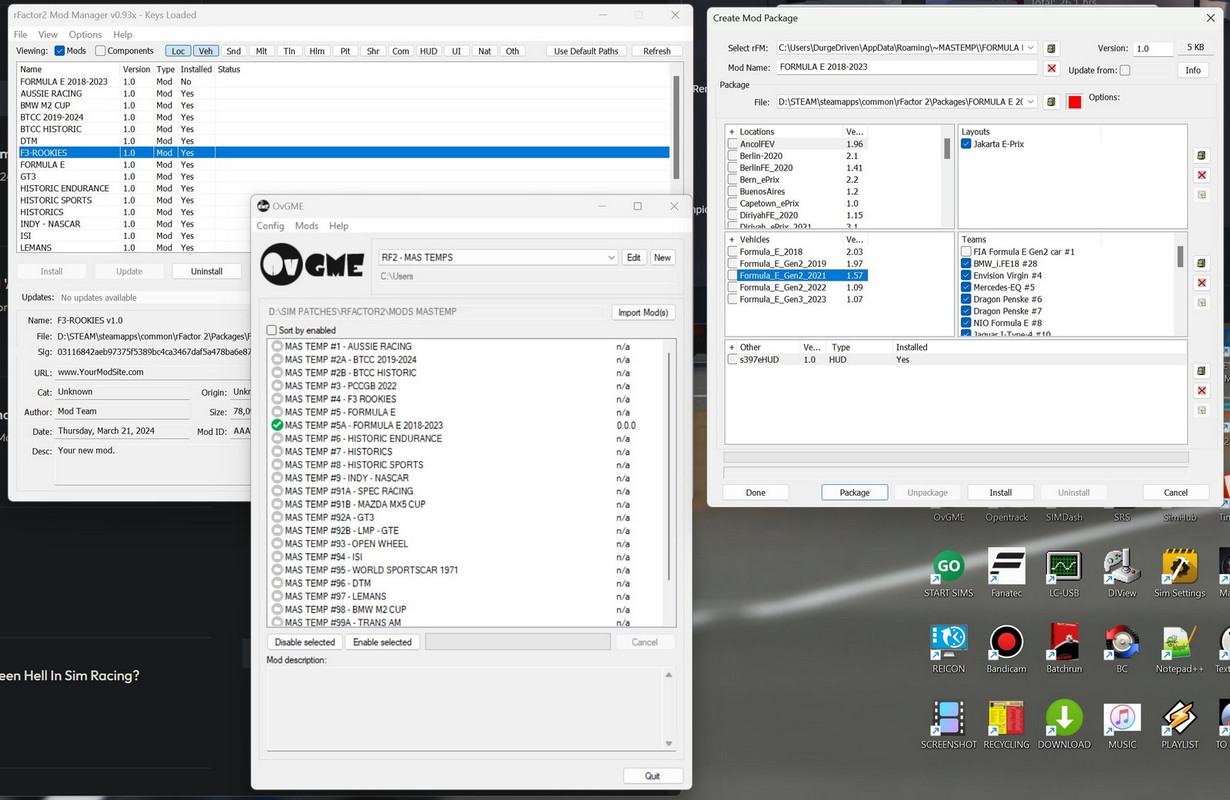
Task: Uncheck the Jakarta E-Prix layout
Action: click(x=966, y=144)
